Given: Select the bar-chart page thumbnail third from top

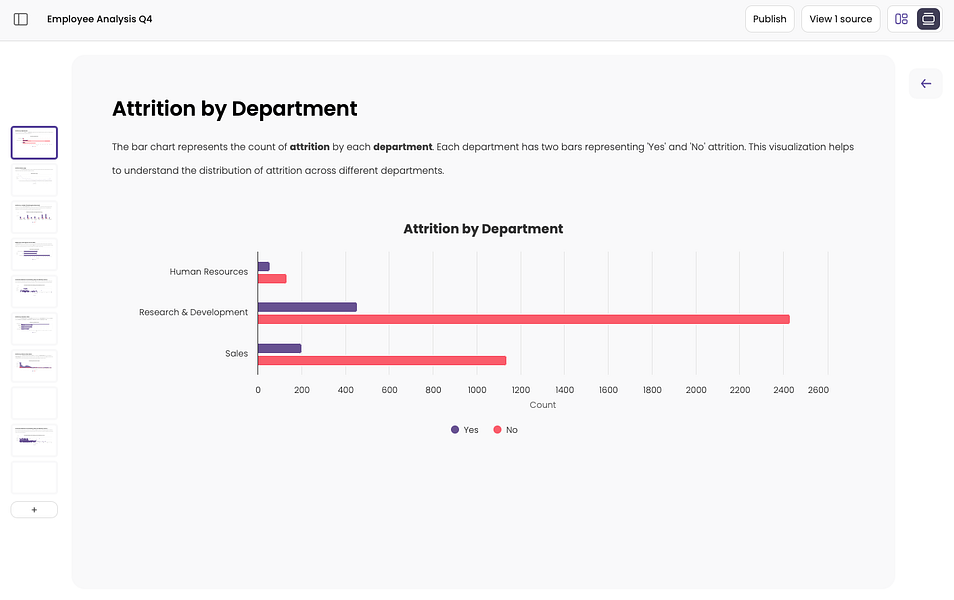Looking at the screenshot, I should (x=33, y=216).
